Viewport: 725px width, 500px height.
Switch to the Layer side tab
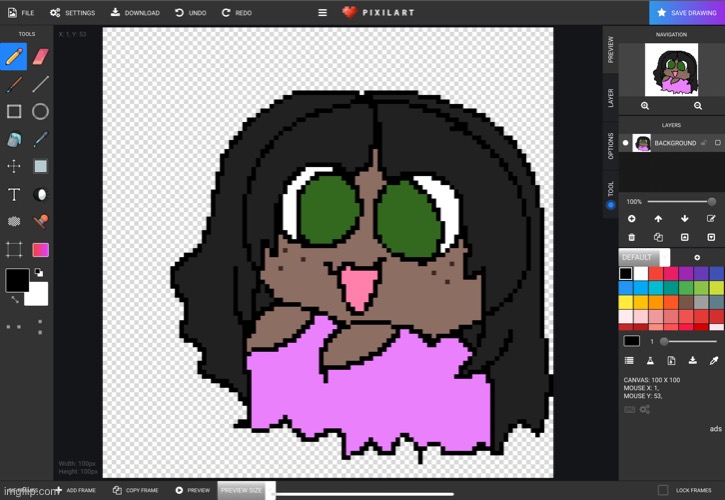(610, 98)
